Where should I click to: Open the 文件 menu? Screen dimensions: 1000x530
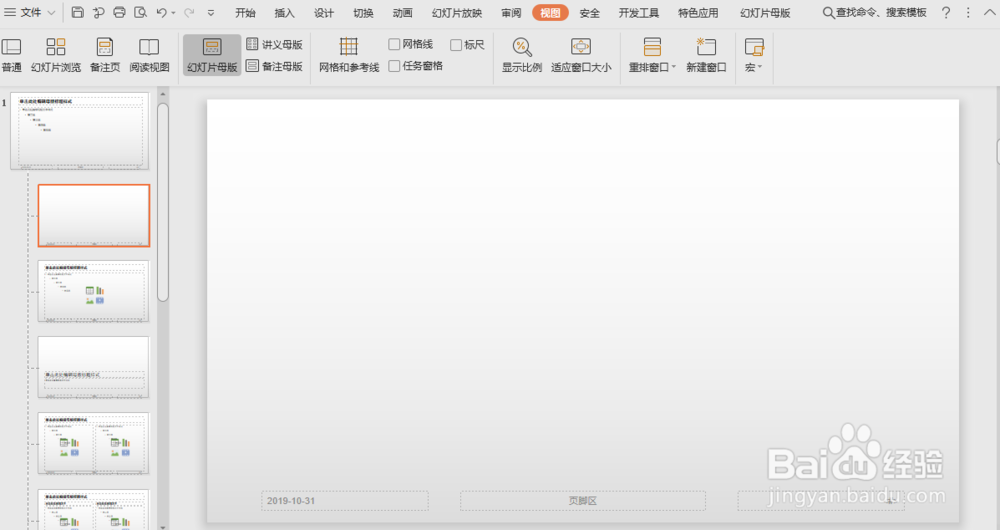tap(23, 12)
